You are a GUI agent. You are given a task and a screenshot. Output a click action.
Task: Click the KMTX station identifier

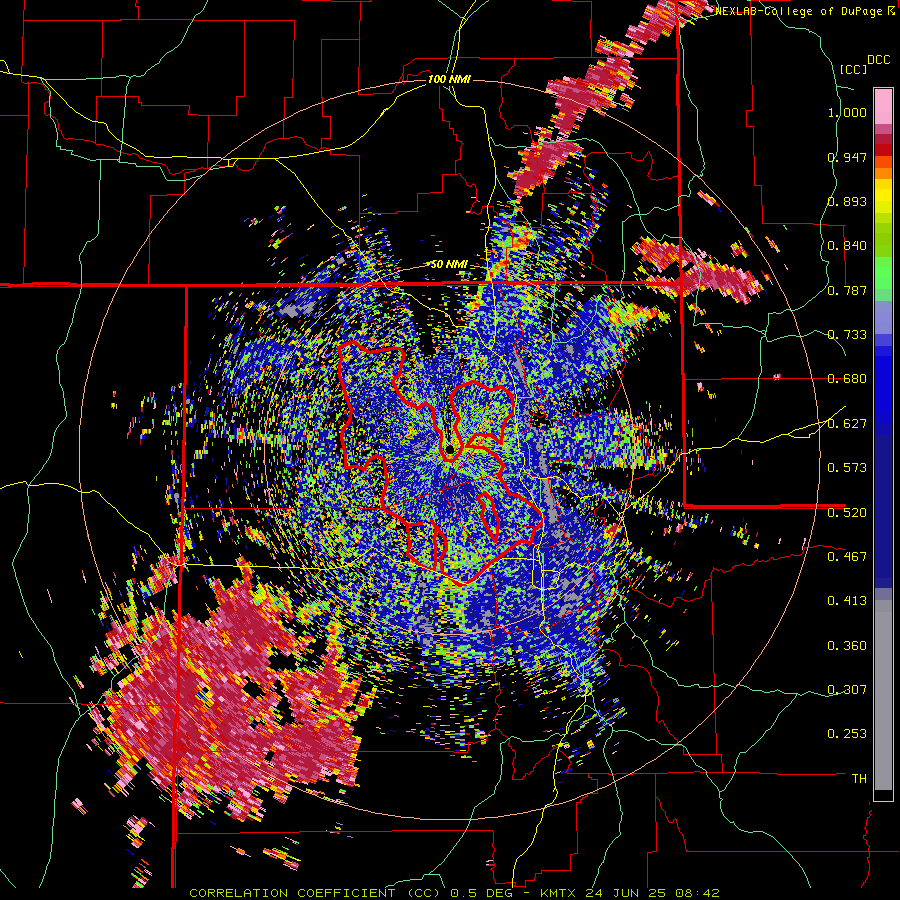pyautogui.click(x=560, y=893)
